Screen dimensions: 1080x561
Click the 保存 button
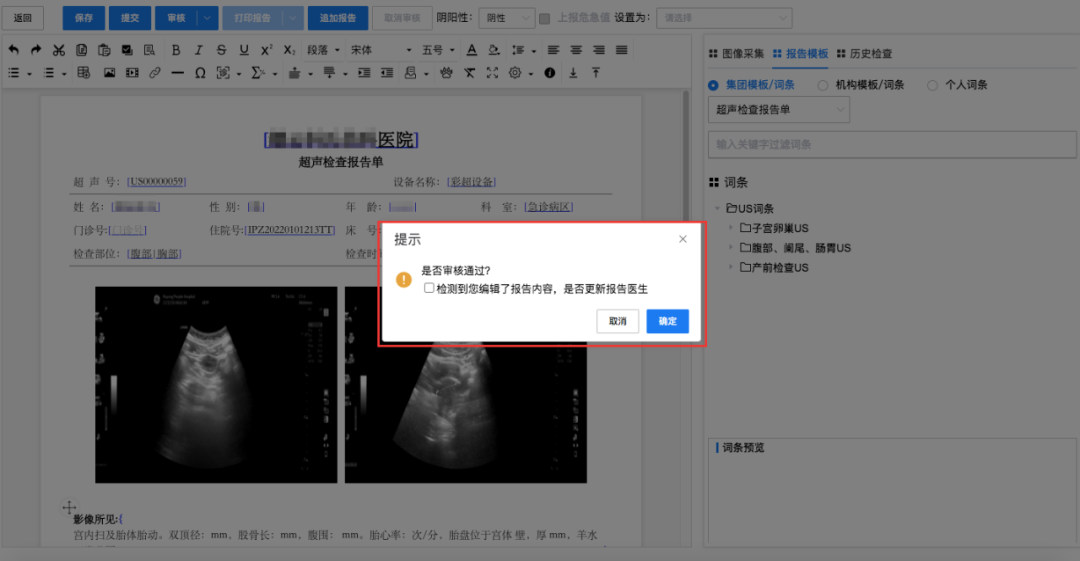84,18
